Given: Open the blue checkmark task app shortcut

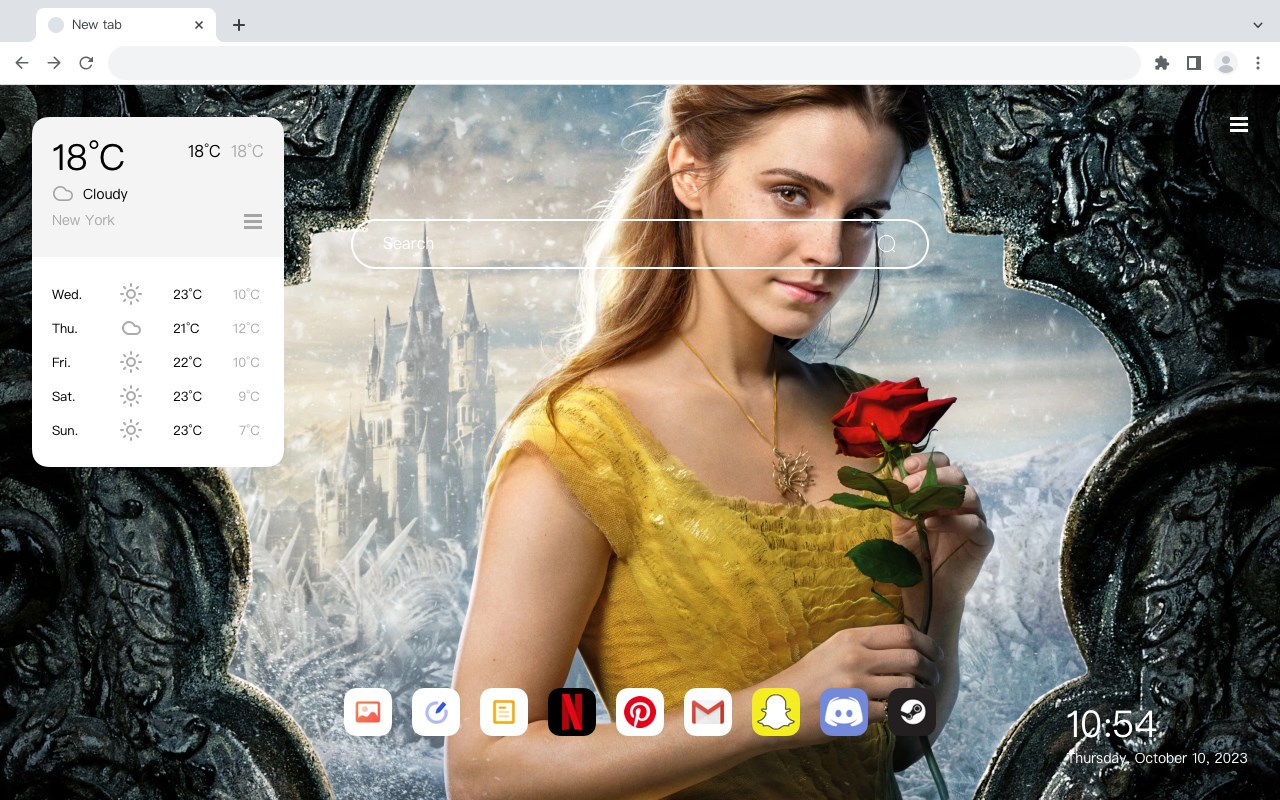Looking at the screenshot, I should coord(436,712).
